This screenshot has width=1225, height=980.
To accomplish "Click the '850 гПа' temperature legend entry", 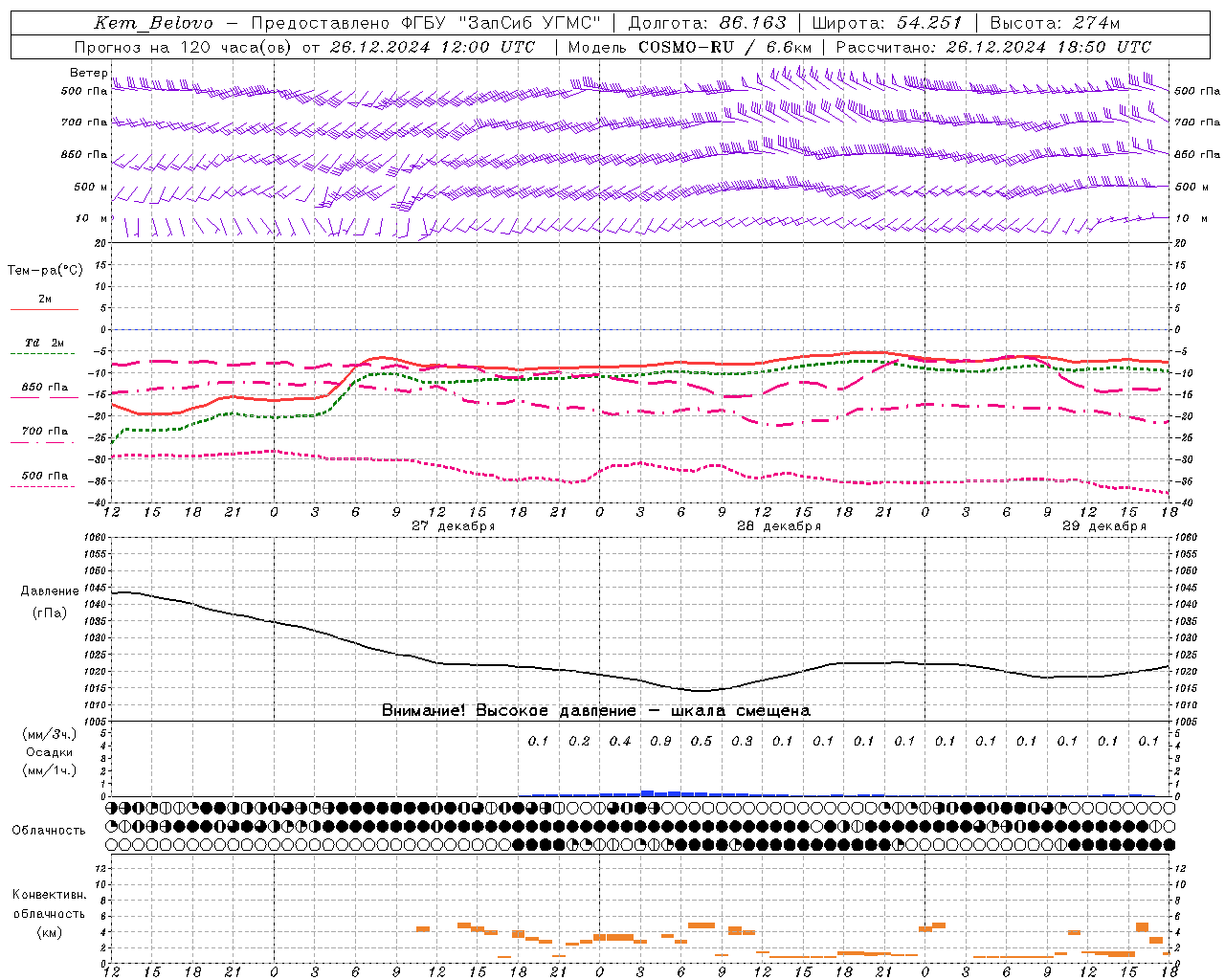I will coord(44,387).
